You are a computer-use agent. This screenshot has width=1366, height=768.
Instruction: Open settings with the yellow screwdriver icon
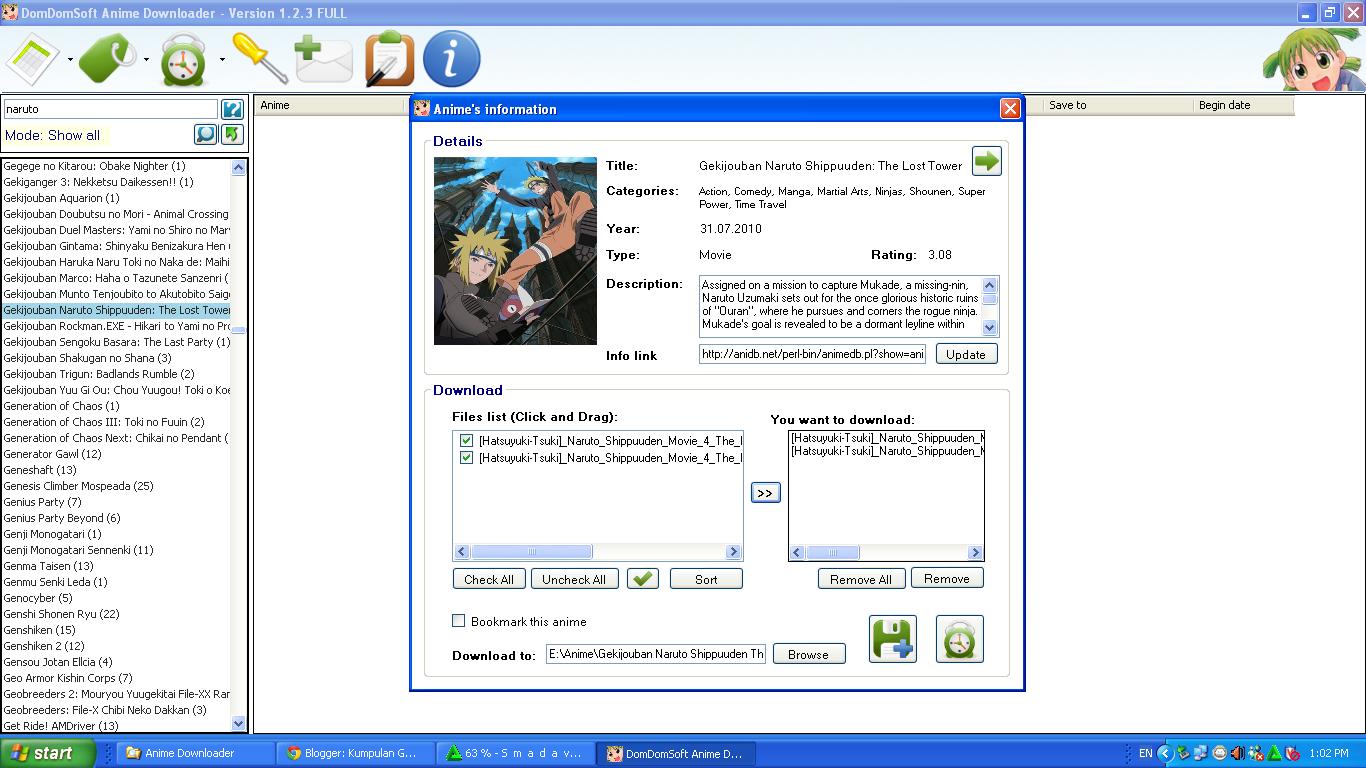click(260, 58)
